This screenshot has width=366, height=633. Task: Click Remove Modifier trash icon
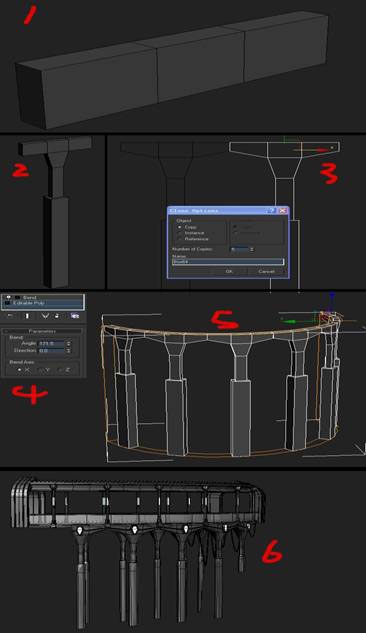57,316
